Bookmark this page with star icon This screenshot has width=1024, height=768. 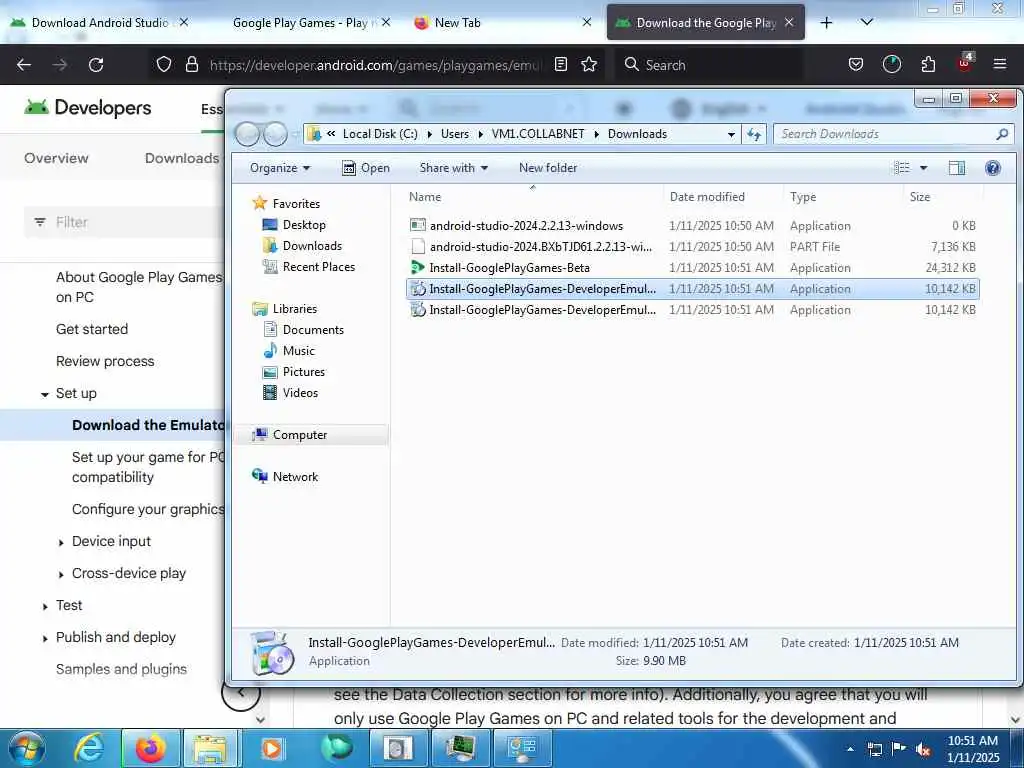click(x=589, y=65)
